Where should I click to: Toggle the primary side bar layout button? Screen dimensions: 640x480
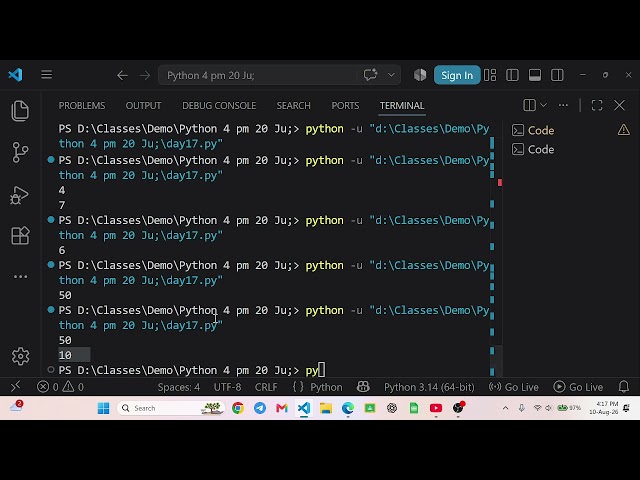click(x=512, y=75)
